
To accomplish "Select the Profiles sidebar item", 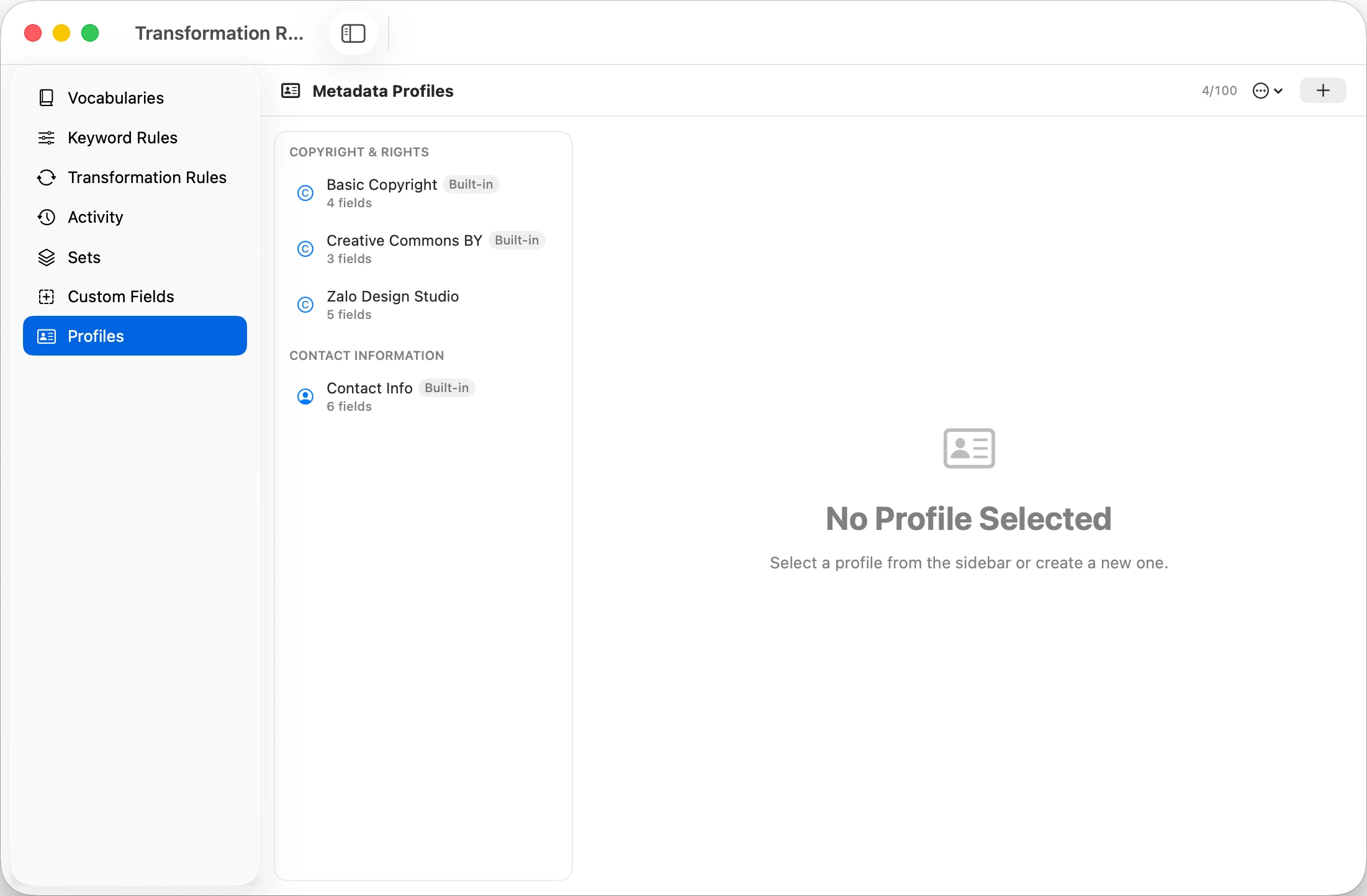I will (135, 336).
